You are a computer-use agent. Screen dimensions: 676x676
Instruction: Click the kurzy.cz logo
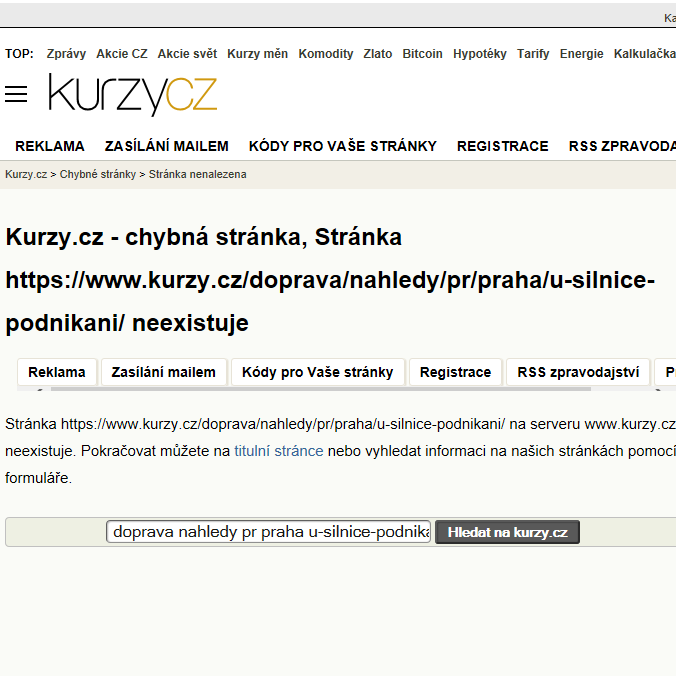133,94
